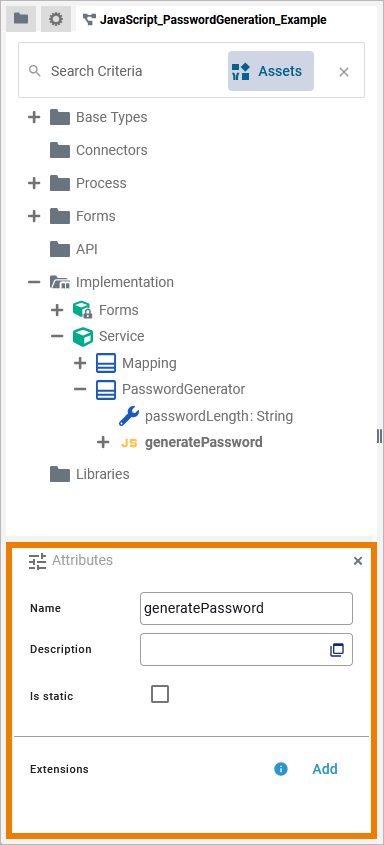Open the folder icon tab at top
The height and width of the screenshot is (845, 384).
[x=22, y=19]
